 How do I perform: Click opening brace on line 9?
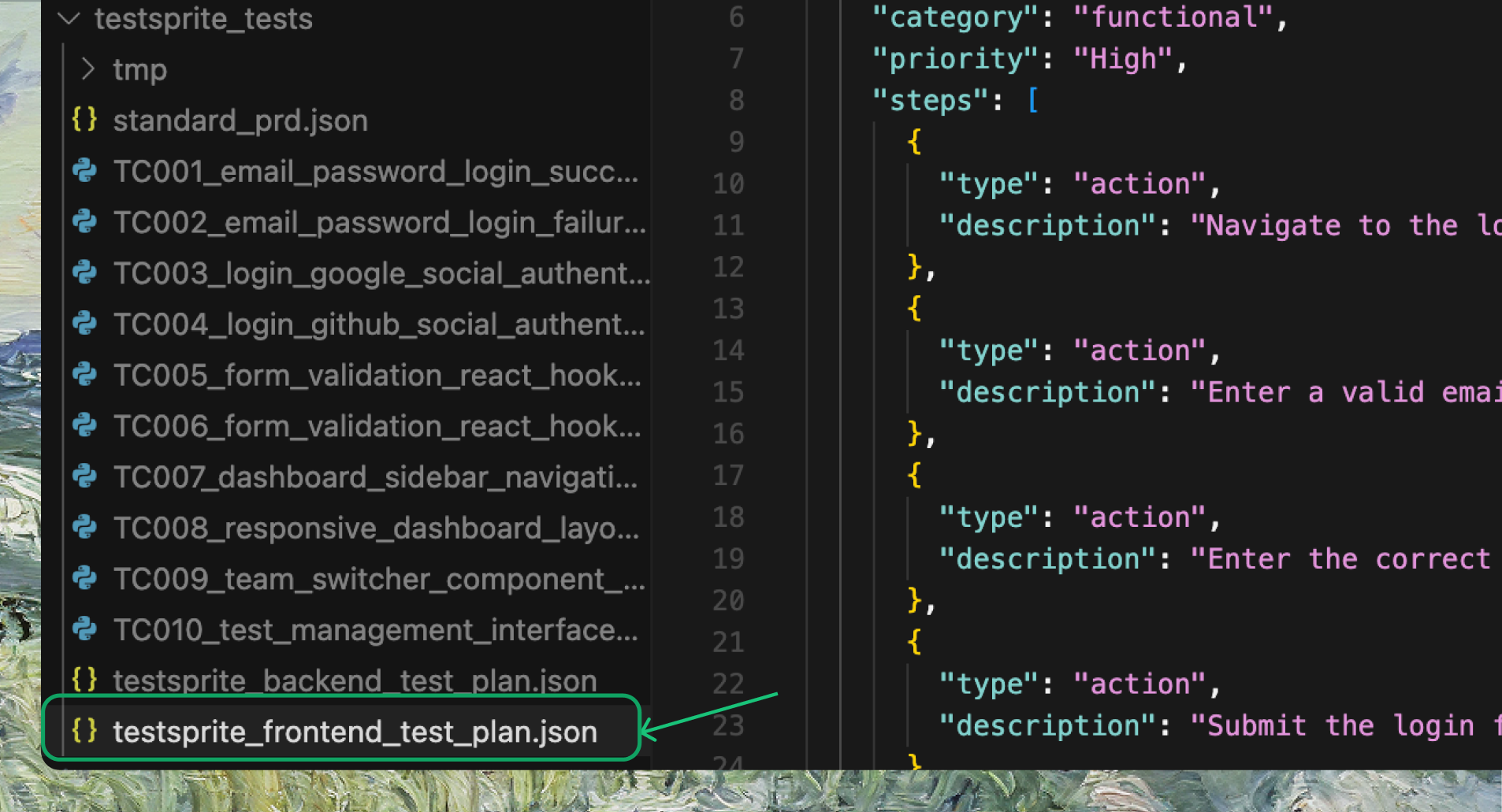coord(914,143)
